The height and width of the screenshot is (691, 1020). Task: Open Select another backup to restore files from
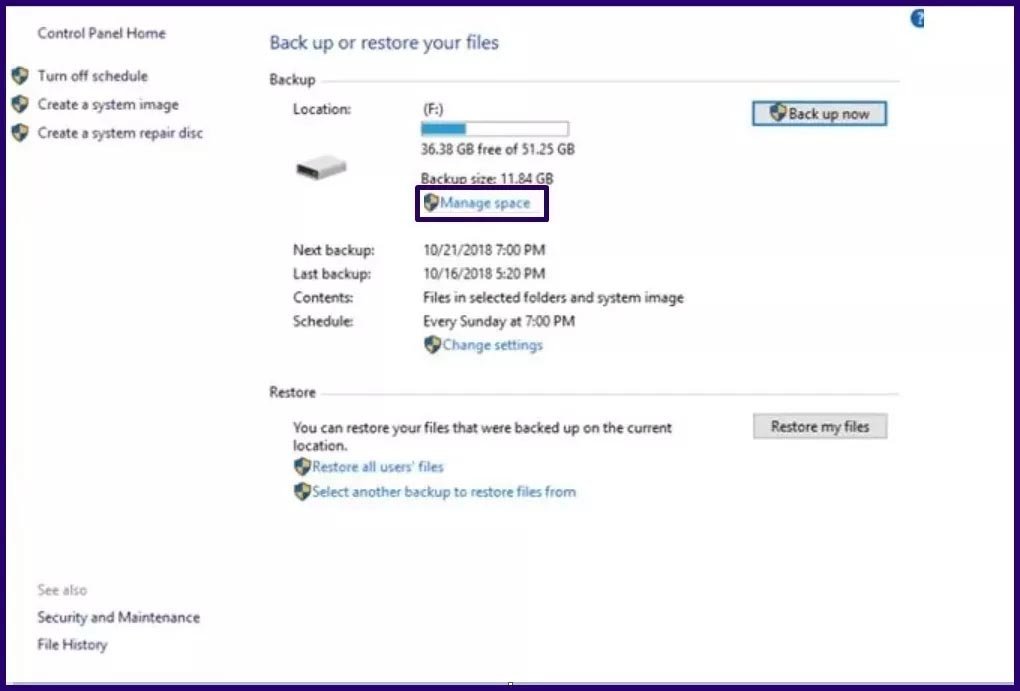click(444, 491)
